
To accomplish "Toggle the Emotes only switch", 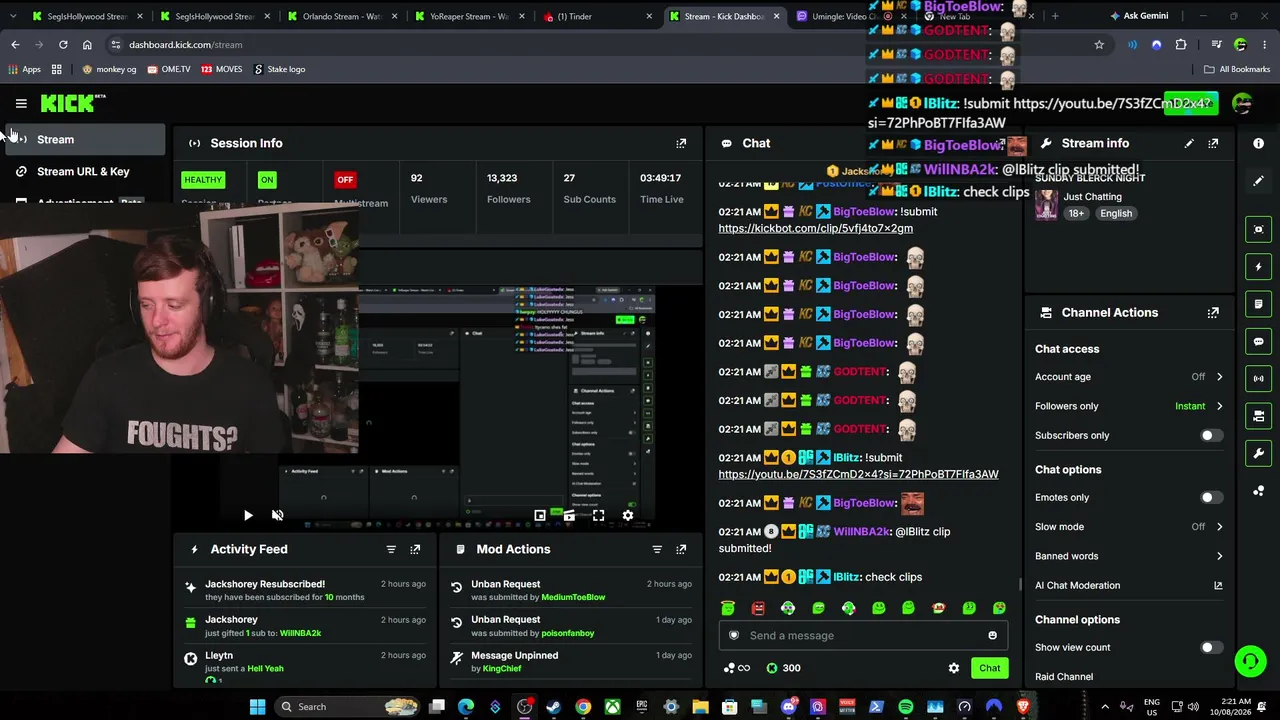I will 1210,498.
